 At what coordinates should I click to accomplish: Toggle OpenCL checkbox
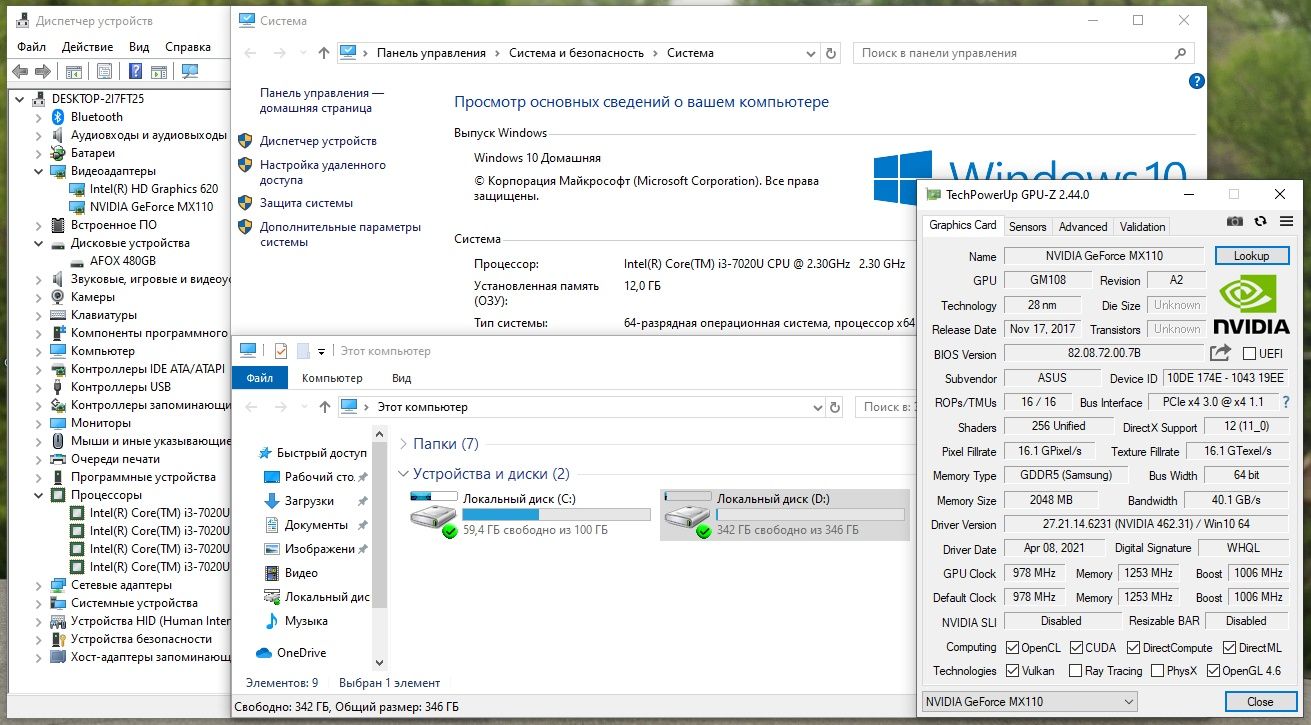[x=1012, y=648]
